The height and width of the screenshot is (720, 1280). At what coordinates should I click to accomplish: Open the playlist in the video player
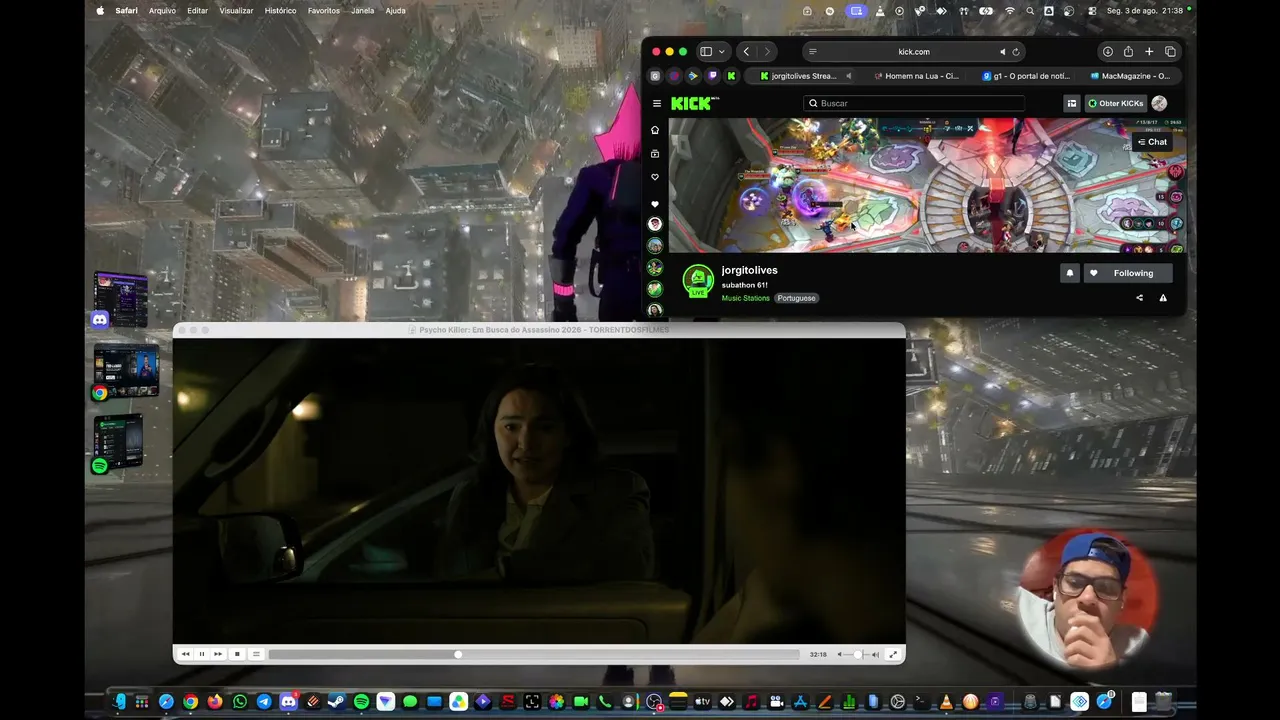[256, 654]
